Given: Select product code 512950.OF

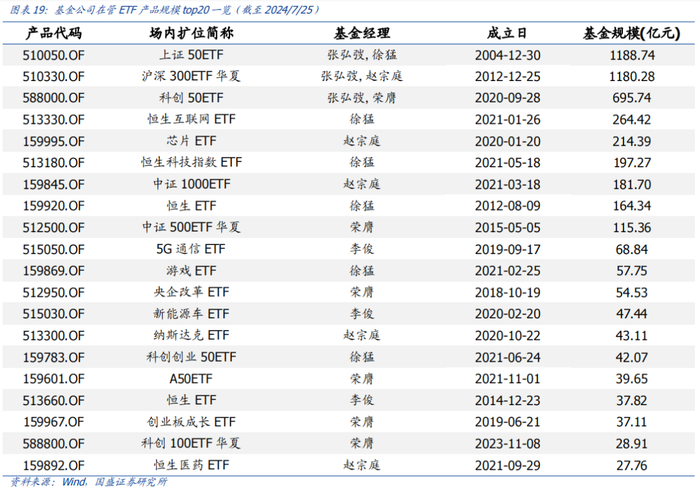Looking at the screenshot, I should pos(54,292).
